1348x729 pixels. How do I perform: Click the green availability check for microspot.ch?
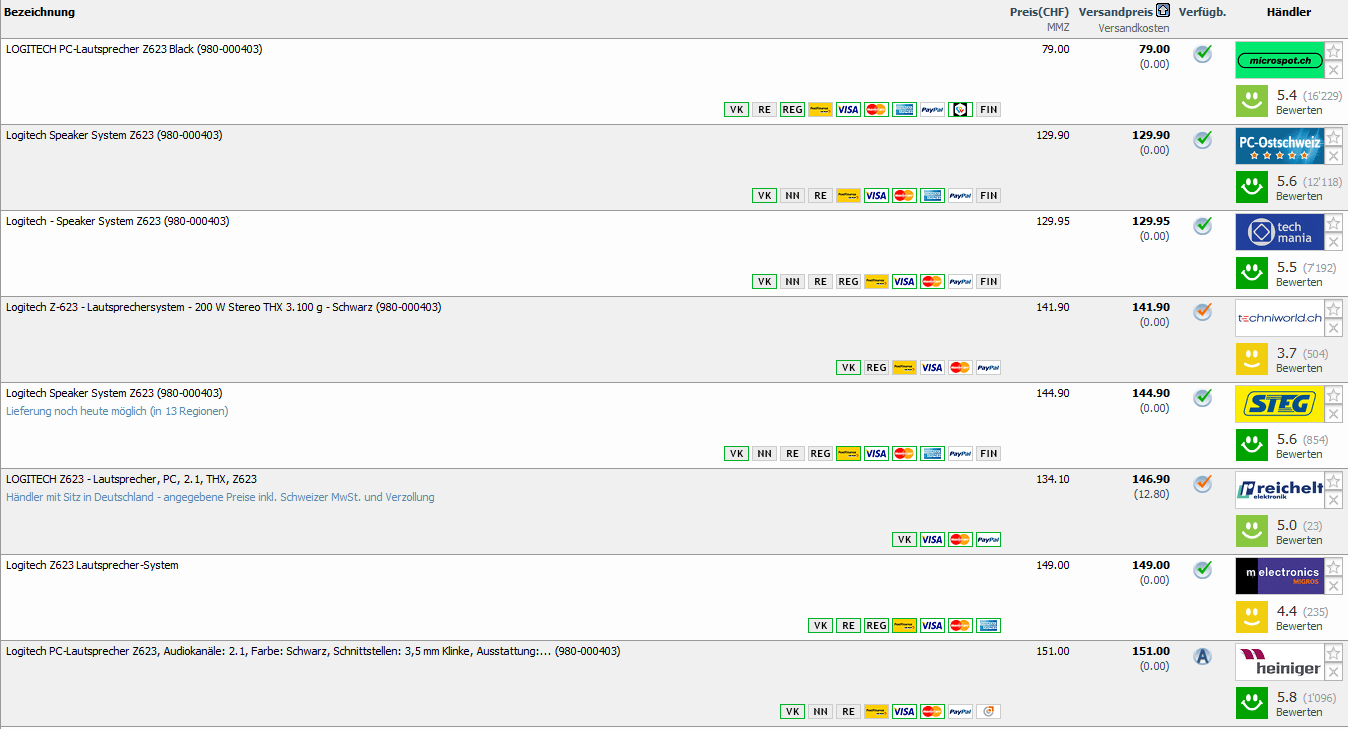point(1202,54)
